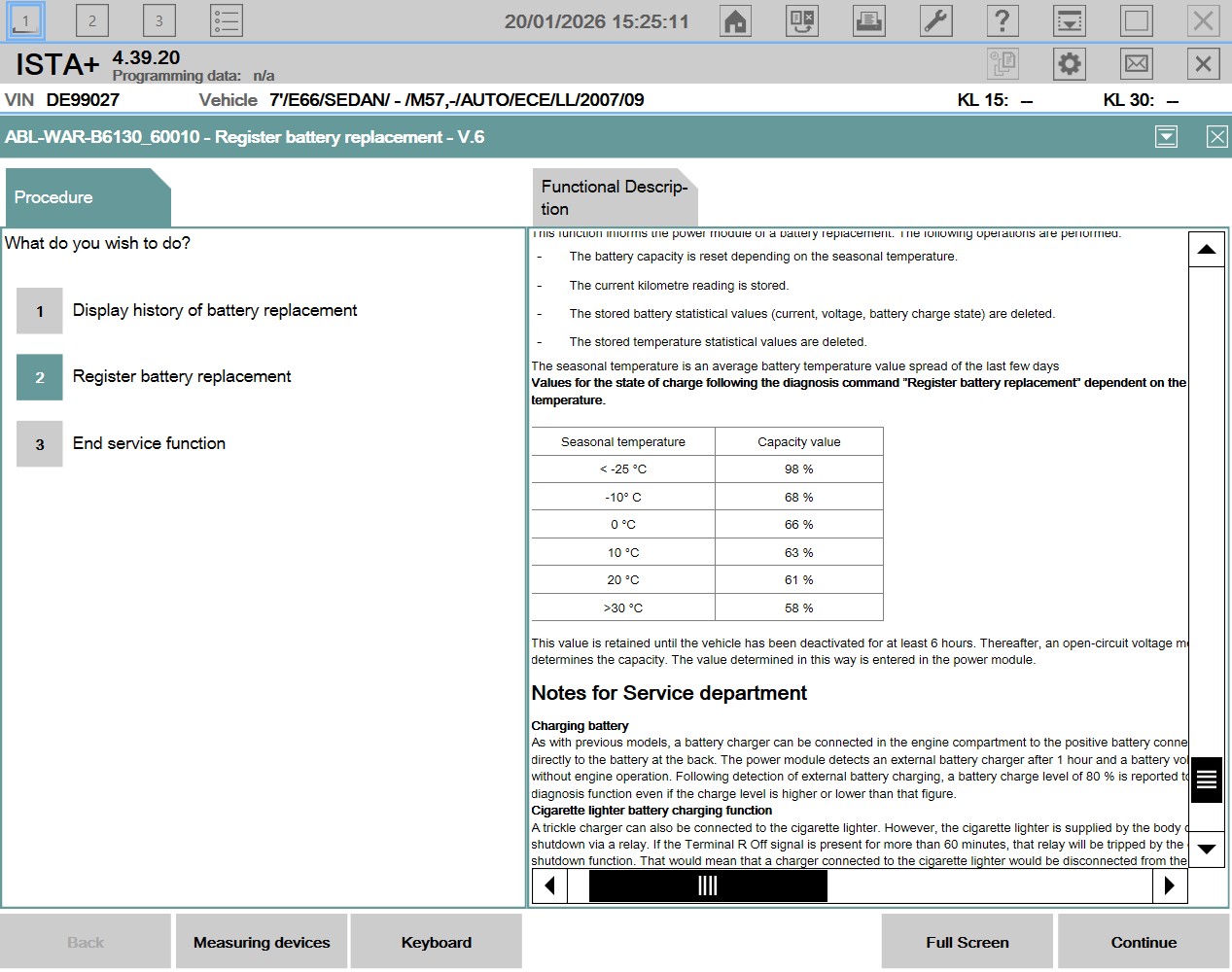Screen dimensions: 1232x972
Task: Open the Functional Description tab
Action: pyautogui.click(x=614, y=197)
